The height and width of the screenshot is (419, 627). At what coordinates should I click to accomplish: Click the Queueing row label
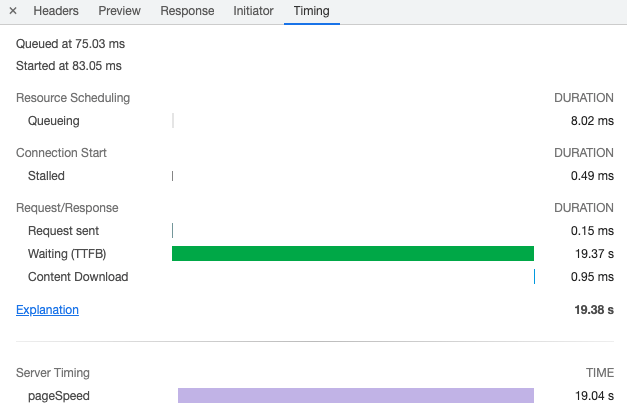coord(54,121)
